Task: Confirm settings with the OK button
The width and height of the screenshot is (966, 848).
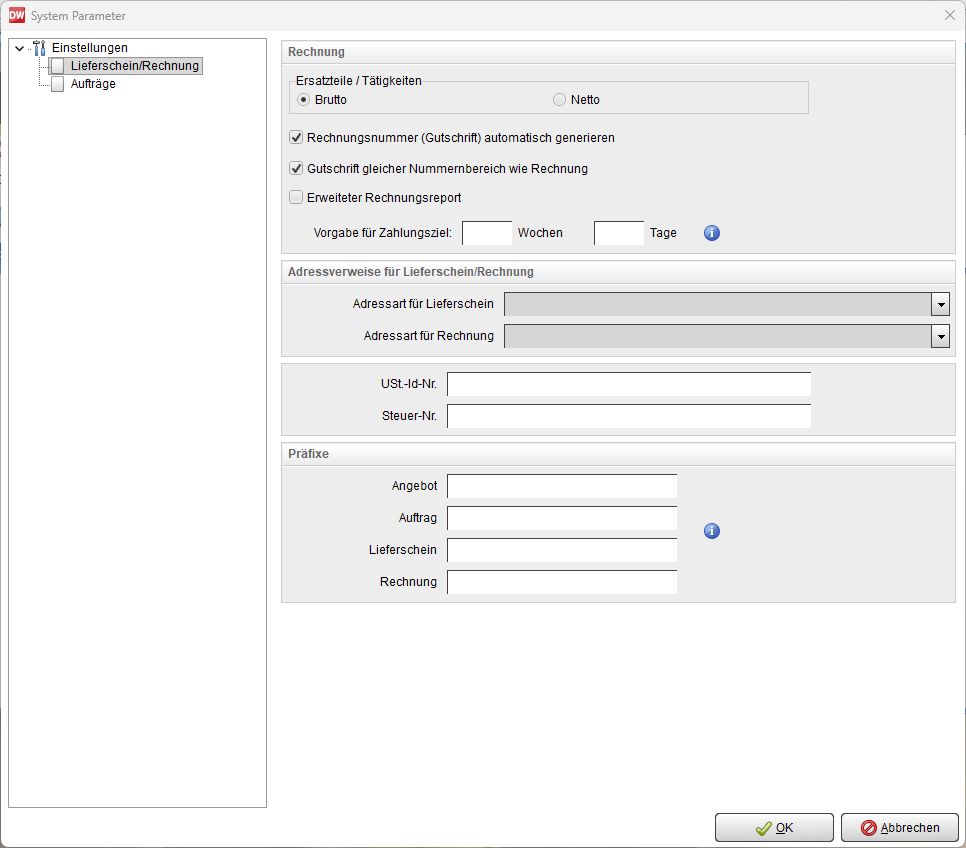Action: point(774,828)
